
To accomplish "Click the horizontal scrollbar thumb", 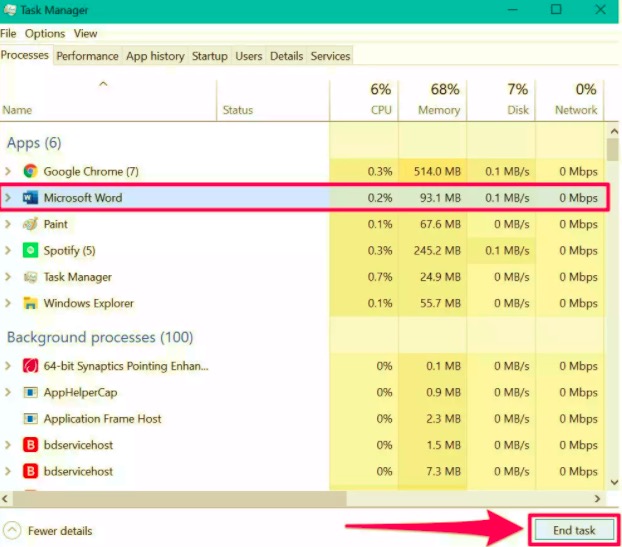I will click(x=180, y=499).
